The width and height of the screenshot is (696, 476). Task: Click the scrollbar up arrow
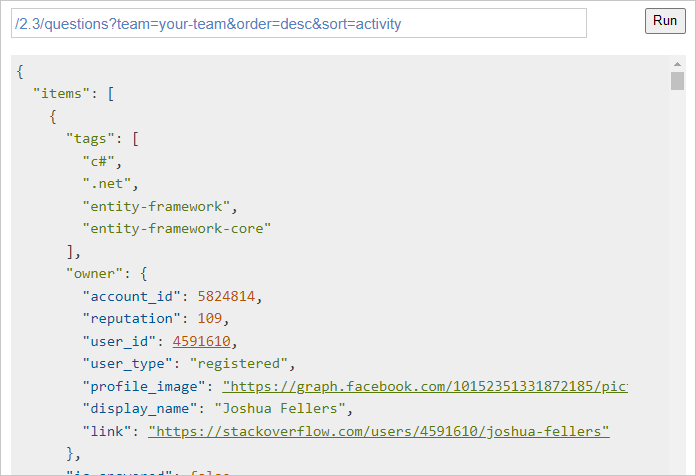point(677,63)
